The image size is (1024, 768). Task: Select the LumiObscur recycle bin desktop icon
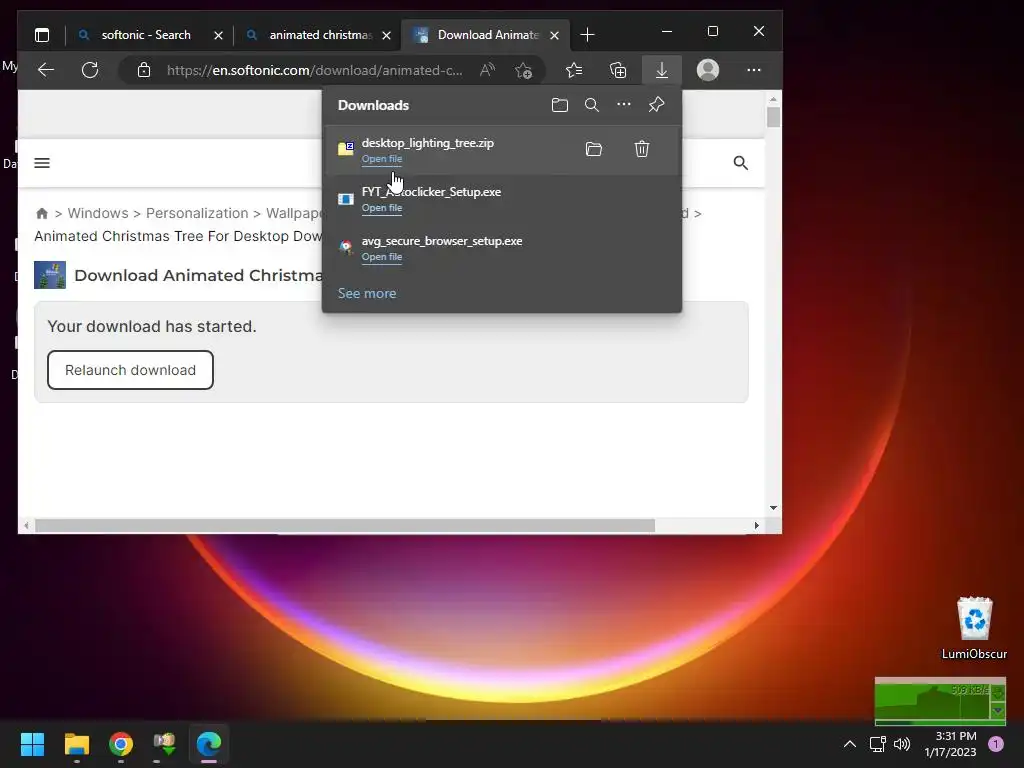974,628
